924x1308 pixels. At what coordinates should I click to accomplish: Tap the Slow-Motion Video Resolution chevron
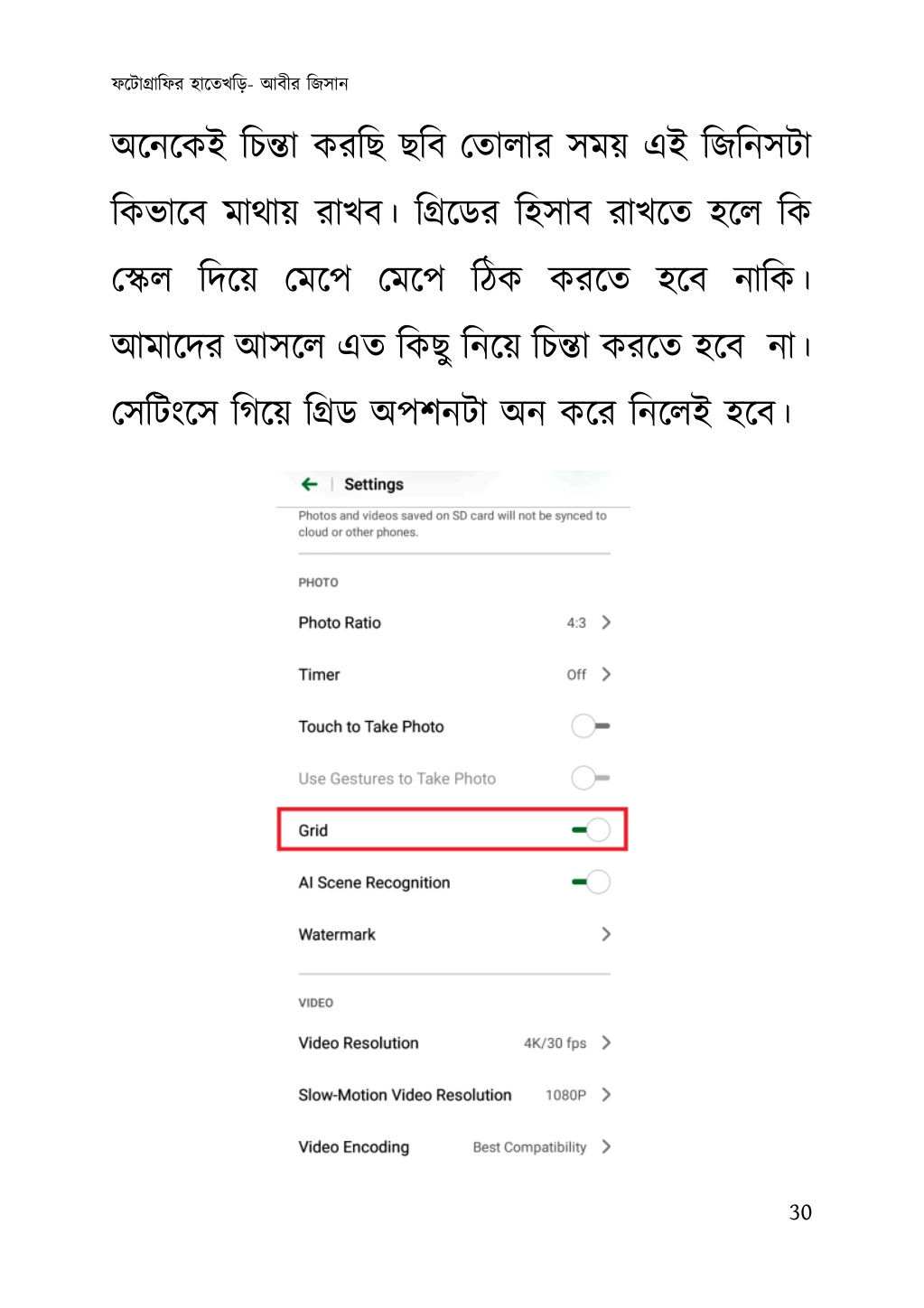606,1095
